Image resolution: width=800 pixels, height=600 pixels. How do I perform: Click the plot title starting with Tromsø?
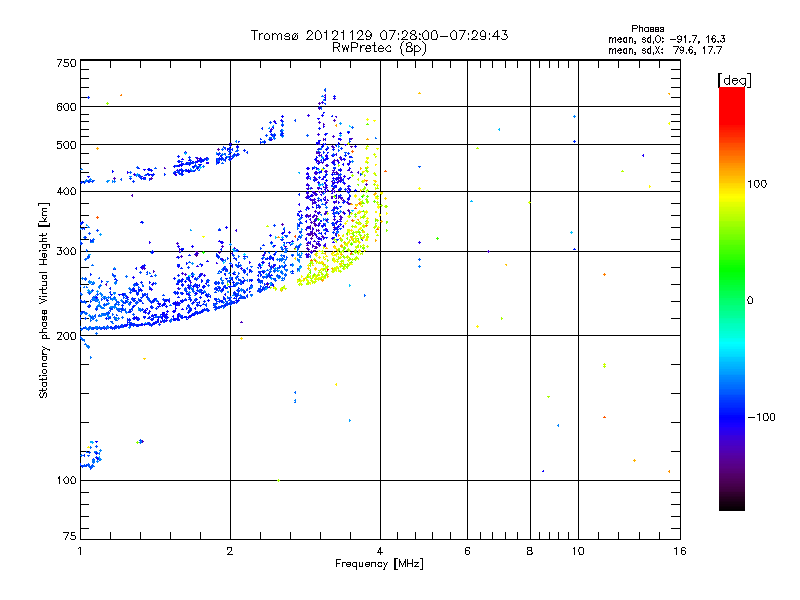379,35
